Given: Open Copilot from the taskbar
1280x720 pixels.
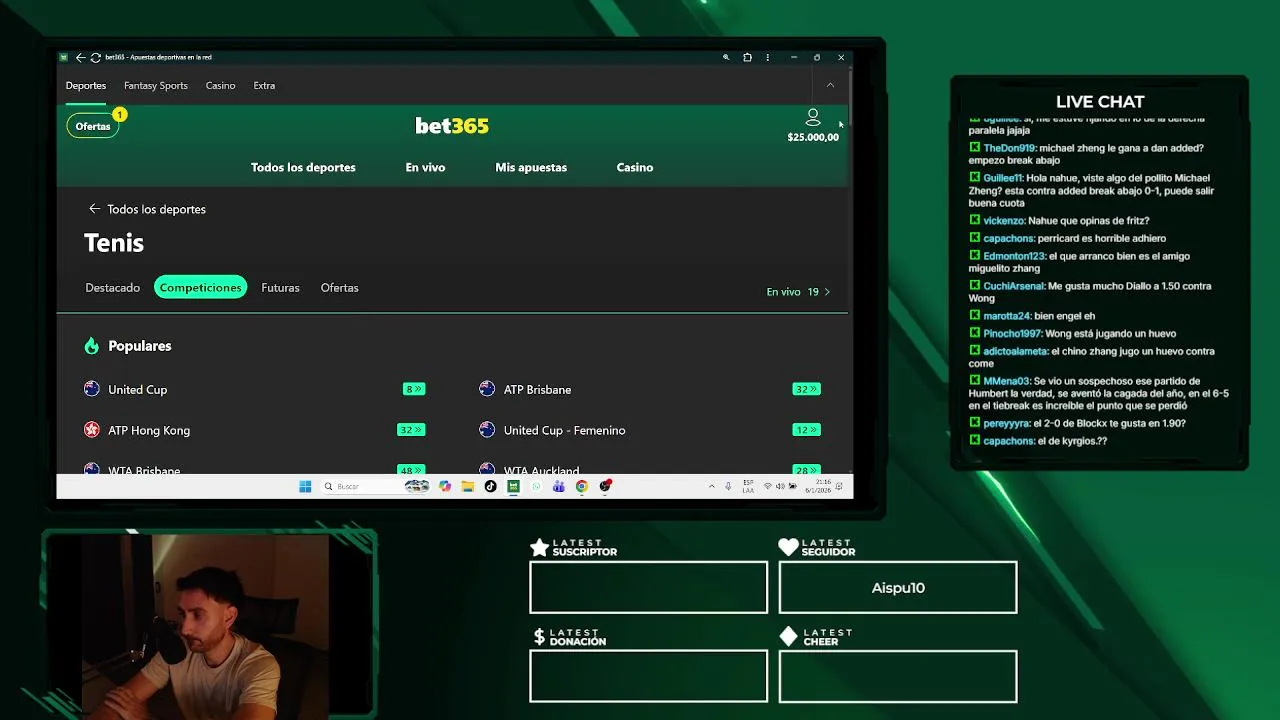Looking at the screenshot, I should click(x=444, y=486).
